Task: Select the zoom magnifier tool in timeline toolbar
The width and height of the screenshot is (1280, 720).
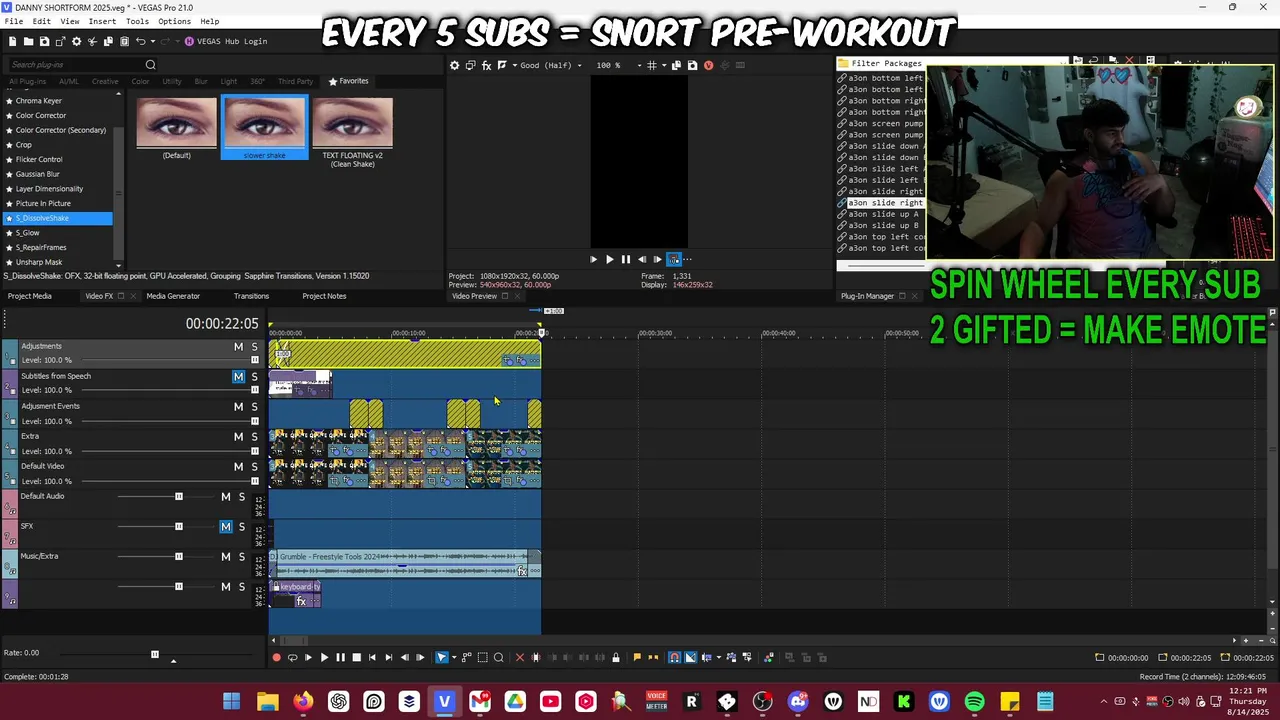Action: 498,657
